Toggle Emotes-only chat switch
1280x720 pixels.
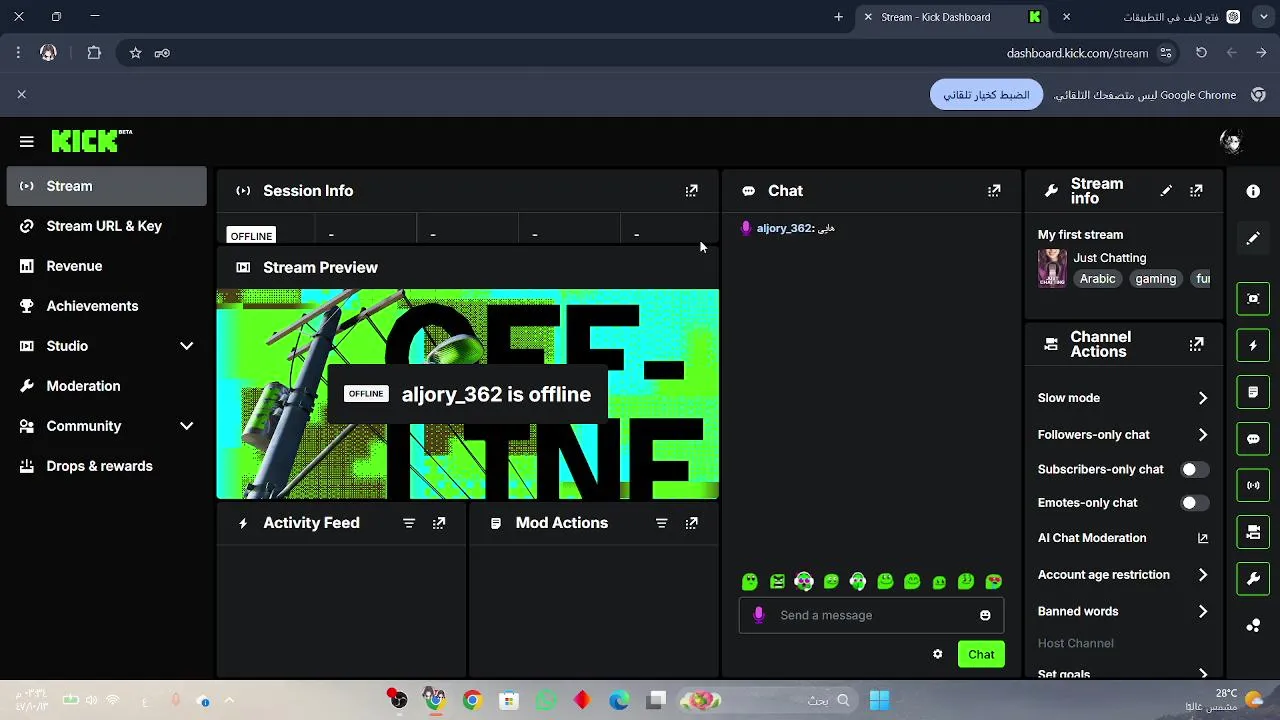click(1194, 503)
